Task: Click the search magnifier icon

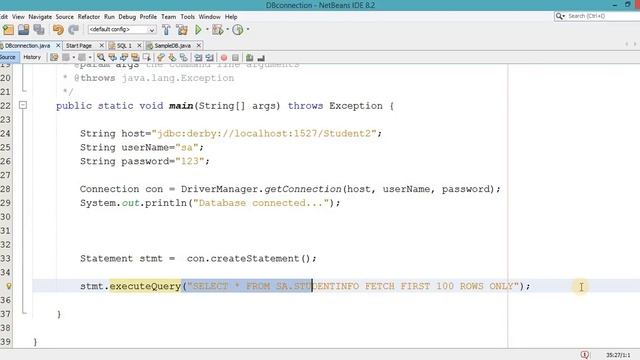Action: tap(560, 16)
